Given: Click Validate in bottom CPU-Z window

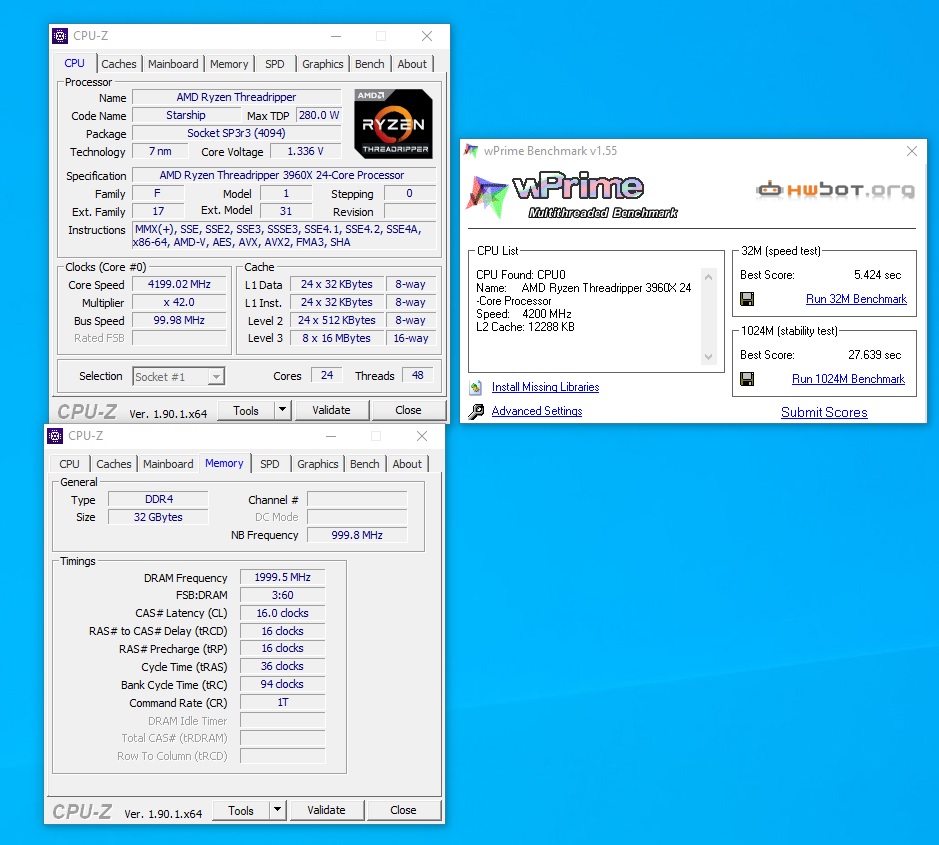Looking at the screenshot, I should (326, 810).
